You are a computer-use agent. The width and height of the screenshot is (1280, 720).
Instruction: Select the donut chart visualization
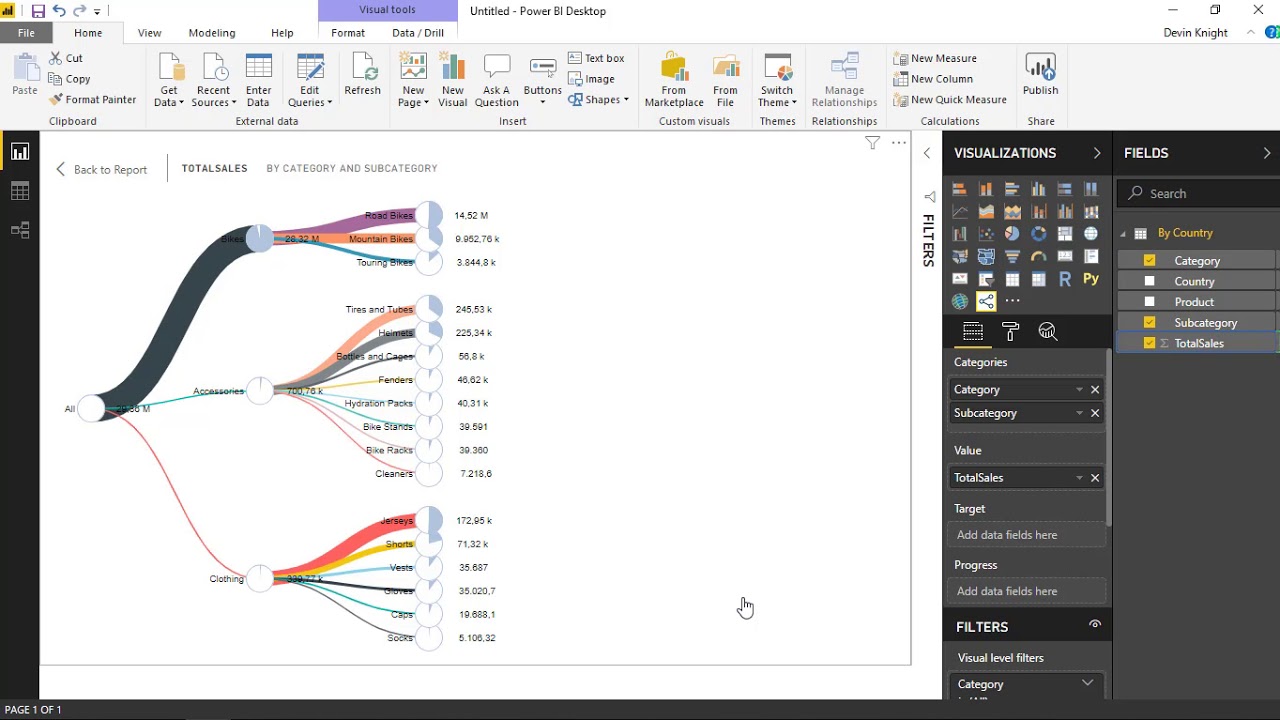pyautogui.click(x=1039, y=233)
